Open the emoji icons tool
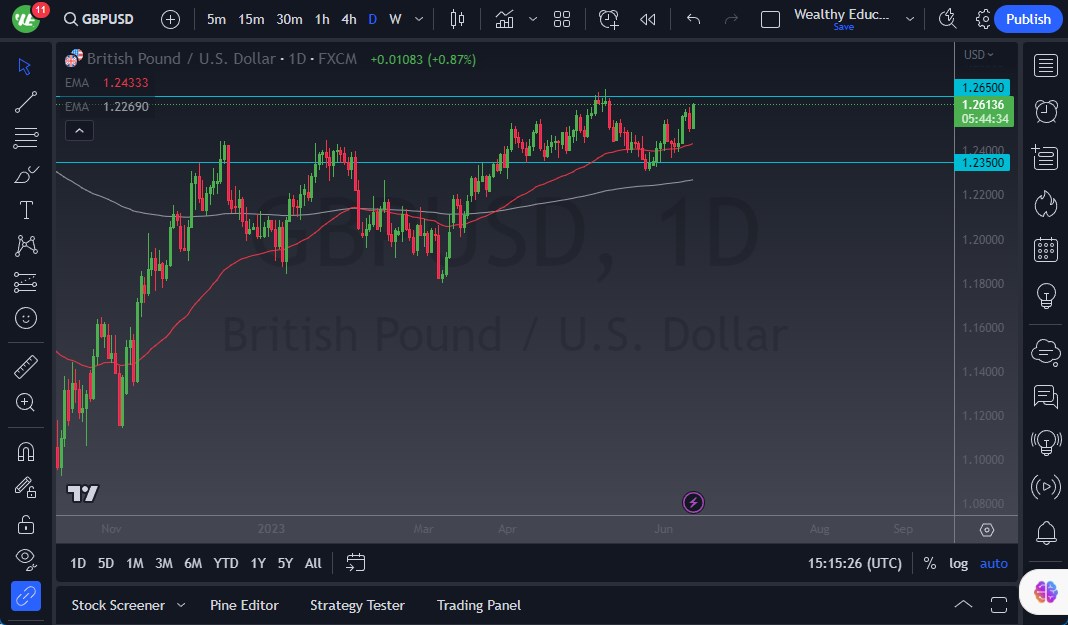The width and height of the screenshot is (1068, 625). [25, 318]
